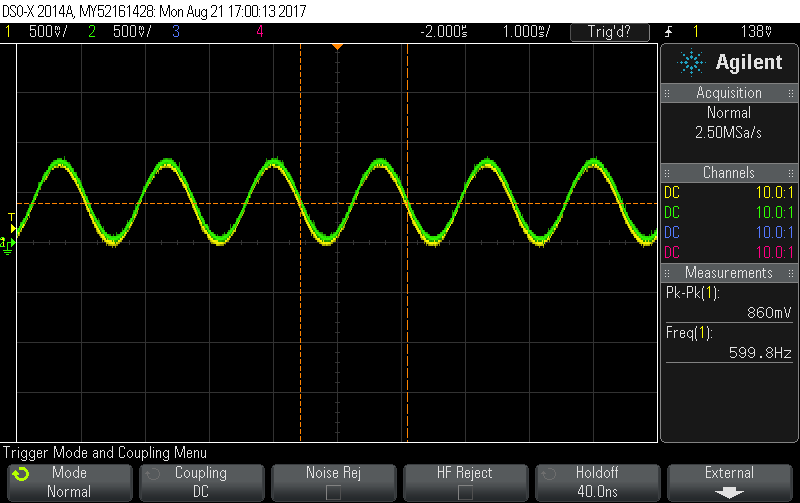Click the Normal acquisition mode text
This screenshot has width=800, height=503.
pos(729,113)
